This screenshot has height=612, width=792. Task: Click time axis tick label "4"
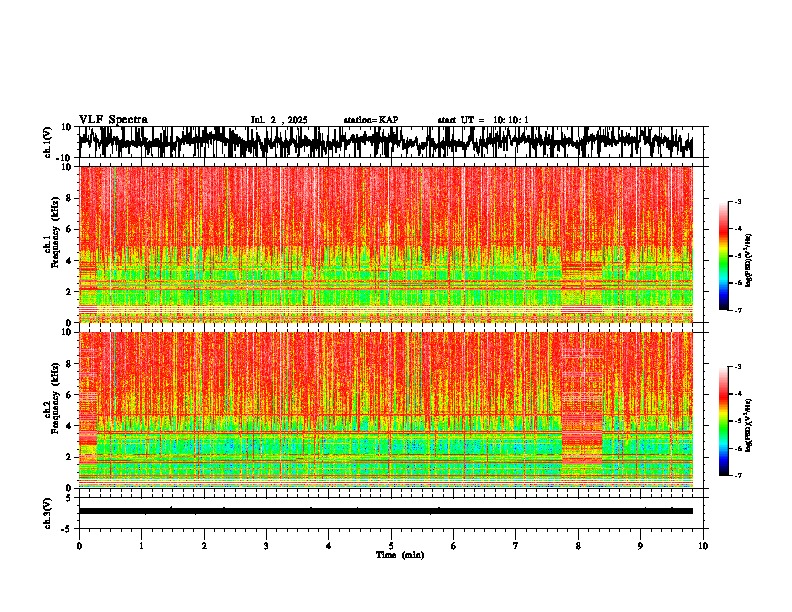[329, 546]
